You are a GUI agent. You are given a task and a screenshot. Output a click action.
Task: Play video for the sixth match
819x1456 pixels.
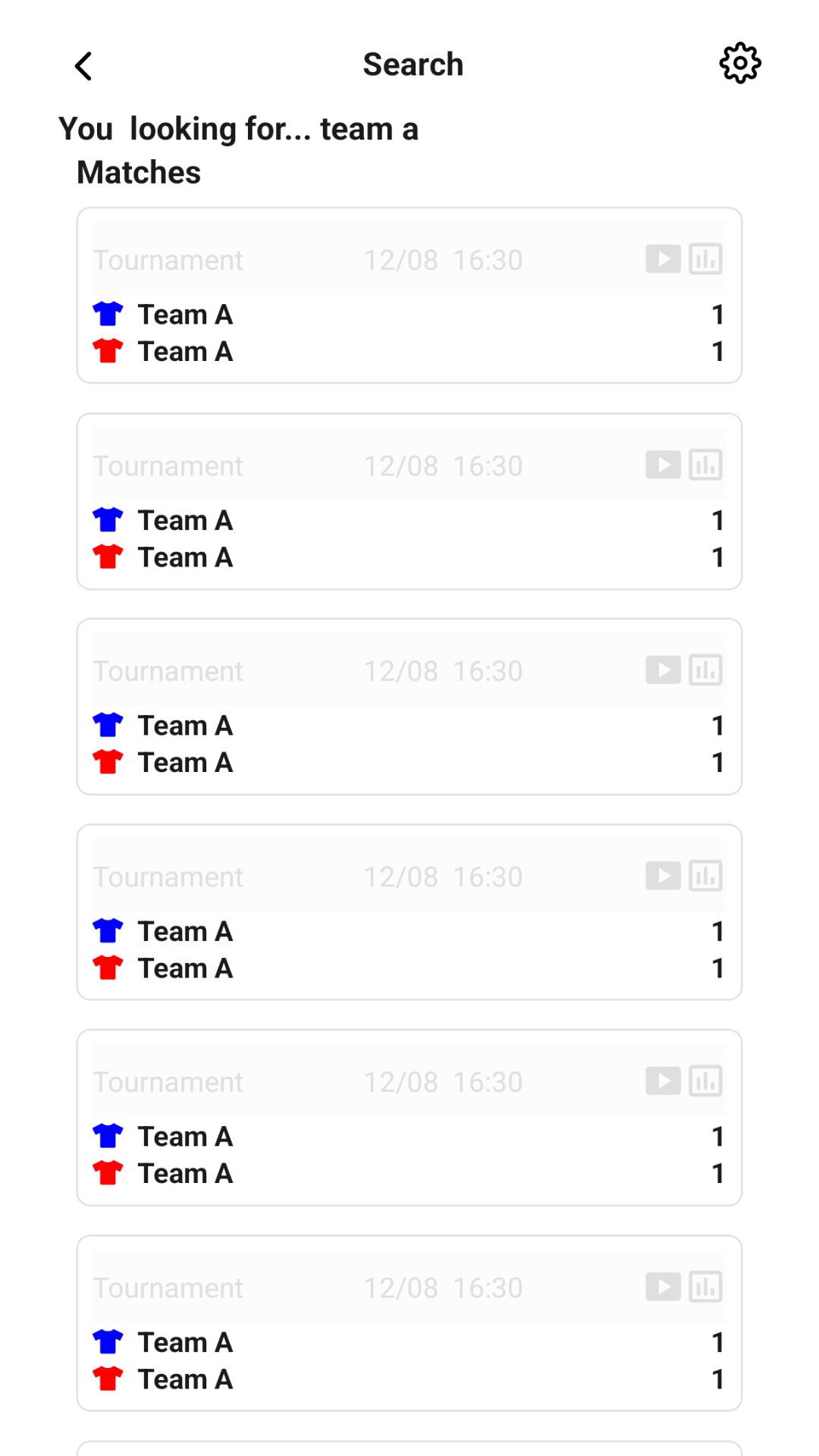[x=663, y=1287]
